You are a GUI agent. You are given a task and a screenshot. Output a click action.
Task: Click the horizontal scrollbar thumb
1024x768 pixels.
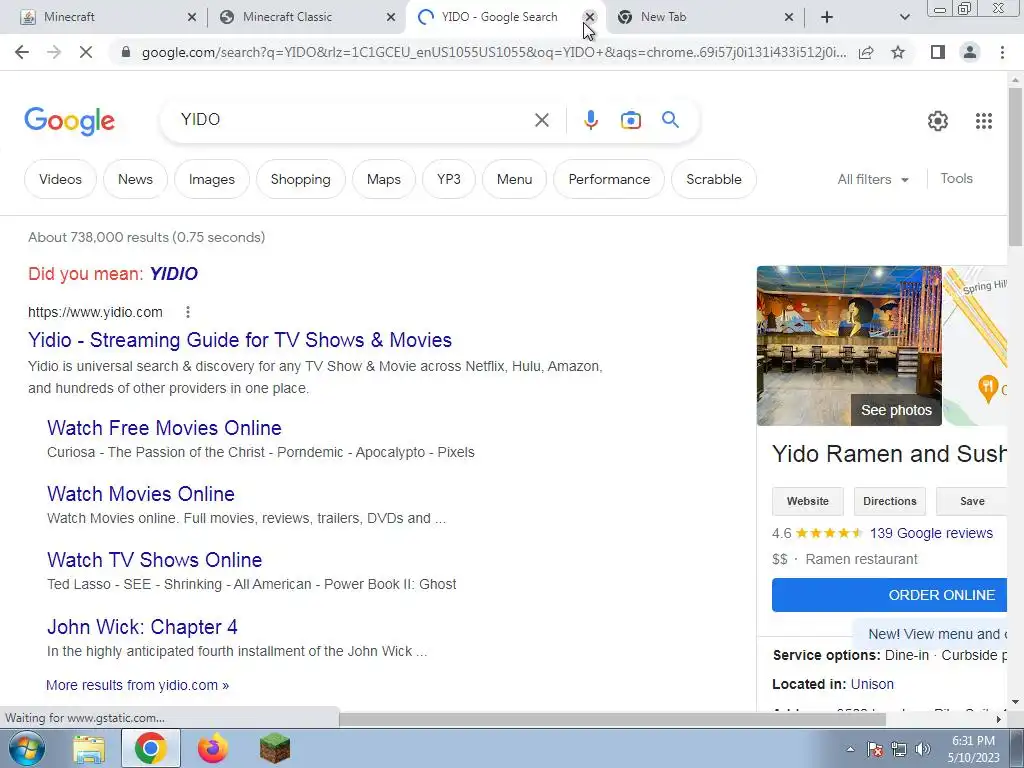point(612,719)
